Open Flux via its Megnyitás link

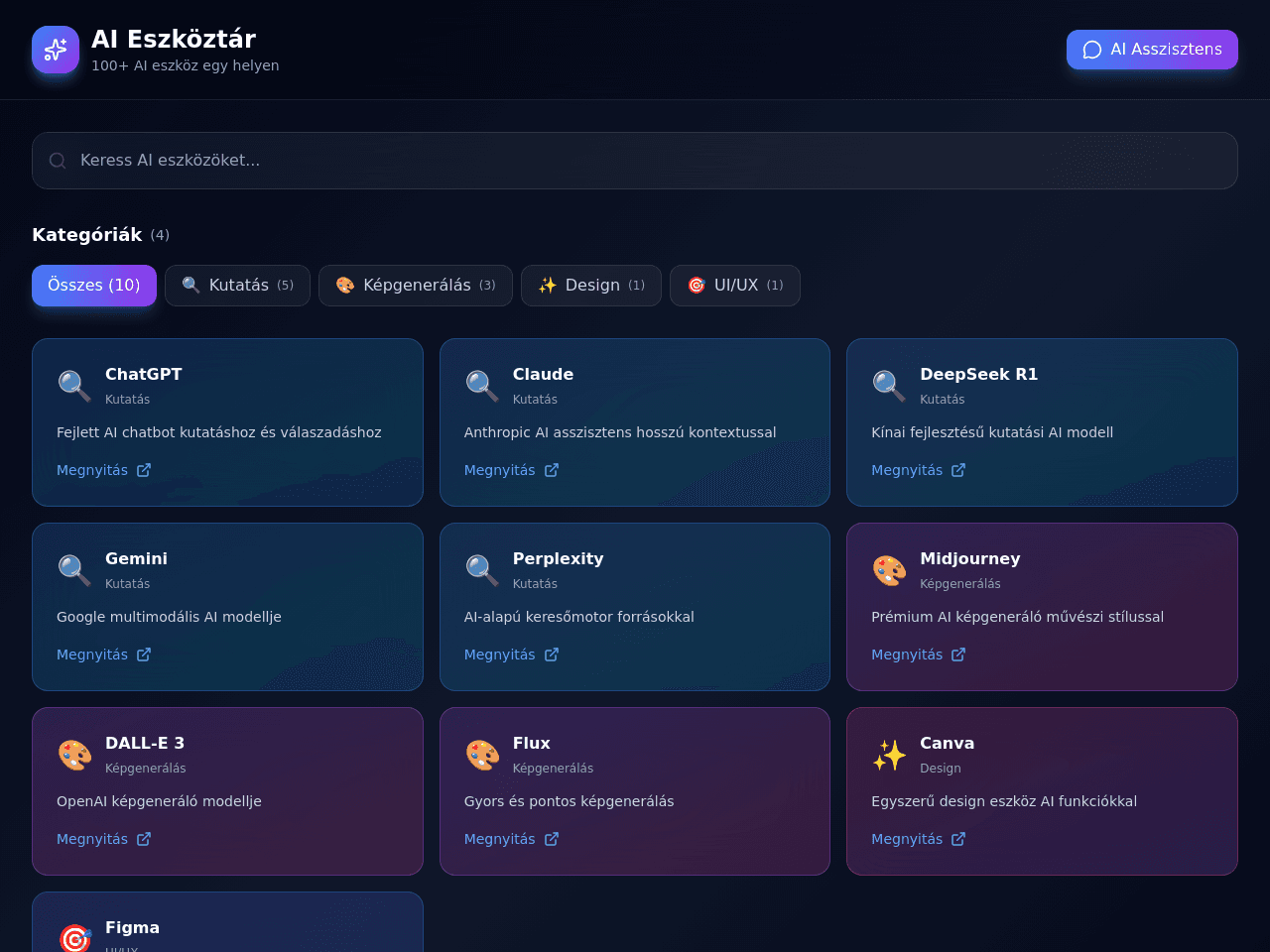[x=512, y=839]
